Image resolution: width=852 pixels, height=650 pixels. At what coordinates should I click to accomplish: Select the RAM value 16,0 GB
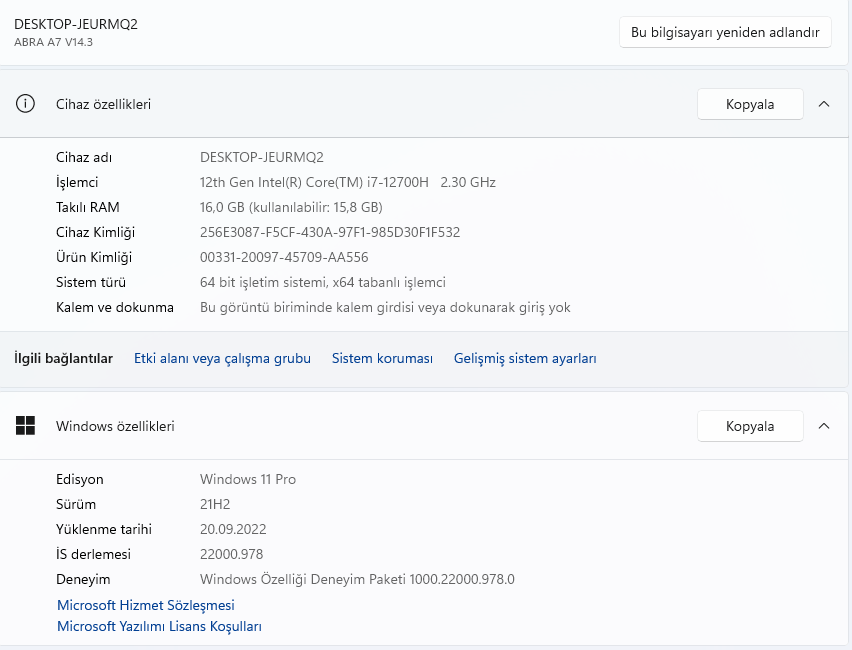click(x=291, y=207)
